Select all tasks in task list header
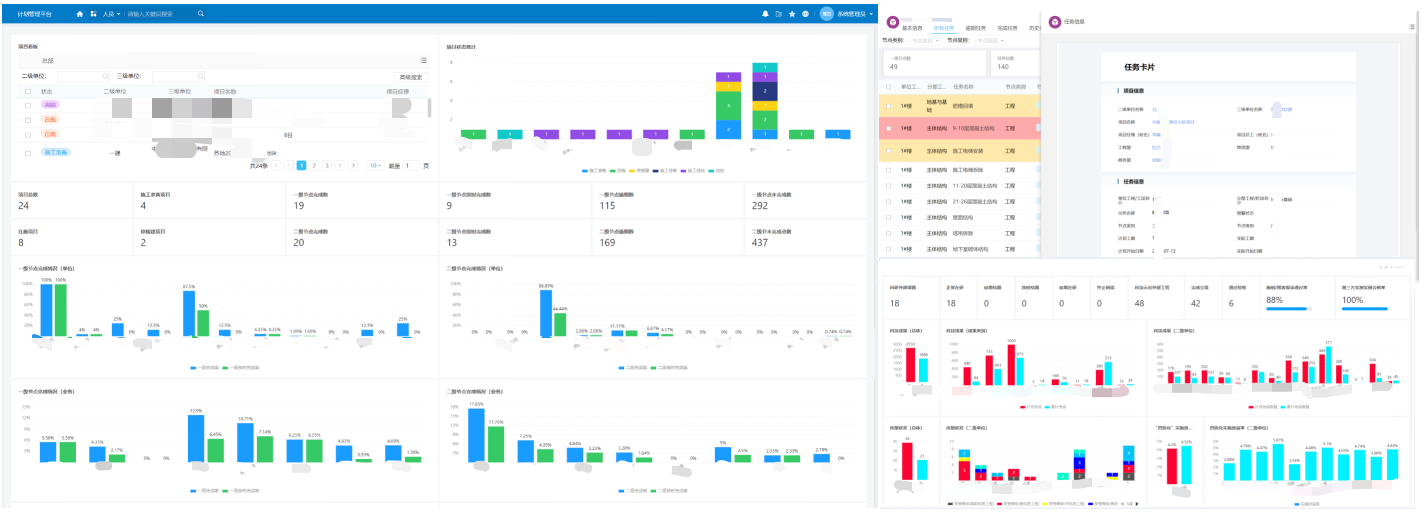Screen dimensions: 1425x515 pos(888,87)
